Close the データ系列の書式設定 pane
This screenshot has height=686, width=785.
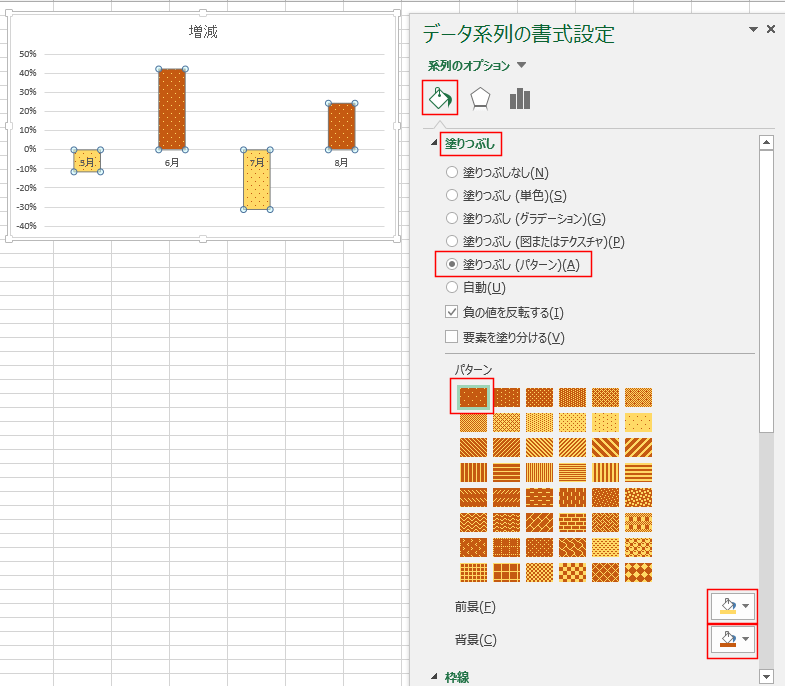(771, 30)
